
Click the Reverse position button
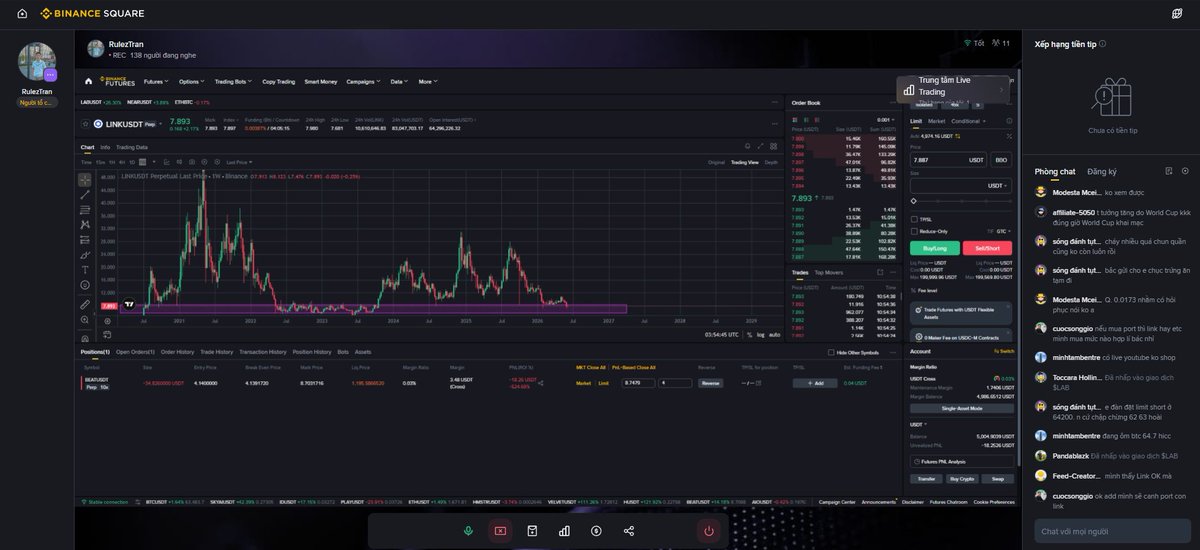click(x=710, y=383)
